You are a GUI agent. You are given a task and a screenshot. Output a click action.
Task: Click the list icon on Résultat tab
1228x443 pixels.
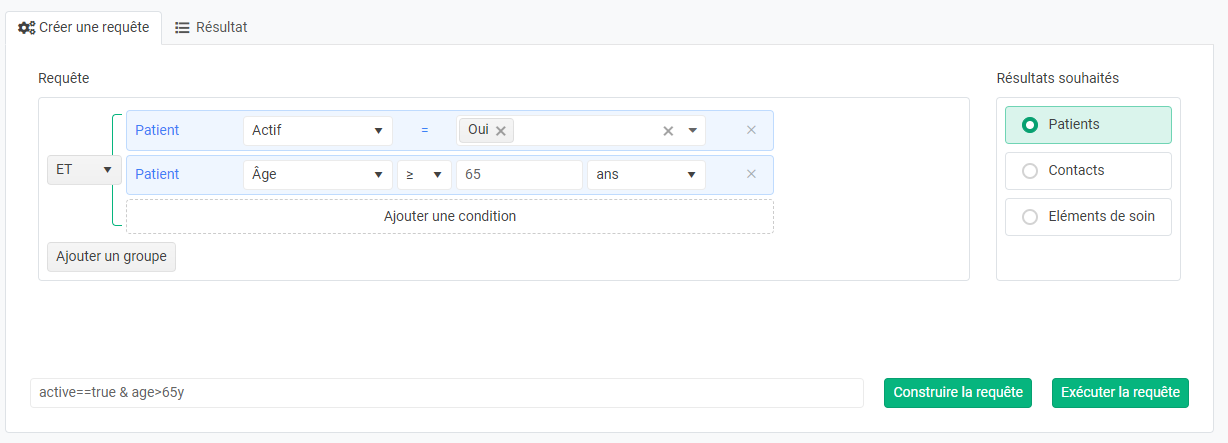coord(182,28)
